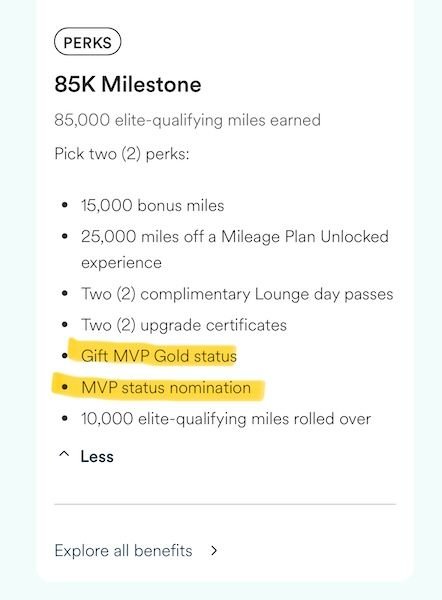Click 15,000 bonus miles perk
This screenshot has width=442, height=600.
tap(152, 205)
